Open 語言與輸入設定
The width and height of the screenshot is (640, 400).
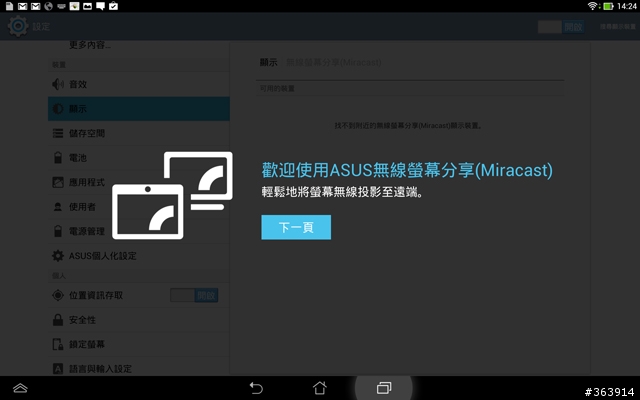(x=139, y=369)
